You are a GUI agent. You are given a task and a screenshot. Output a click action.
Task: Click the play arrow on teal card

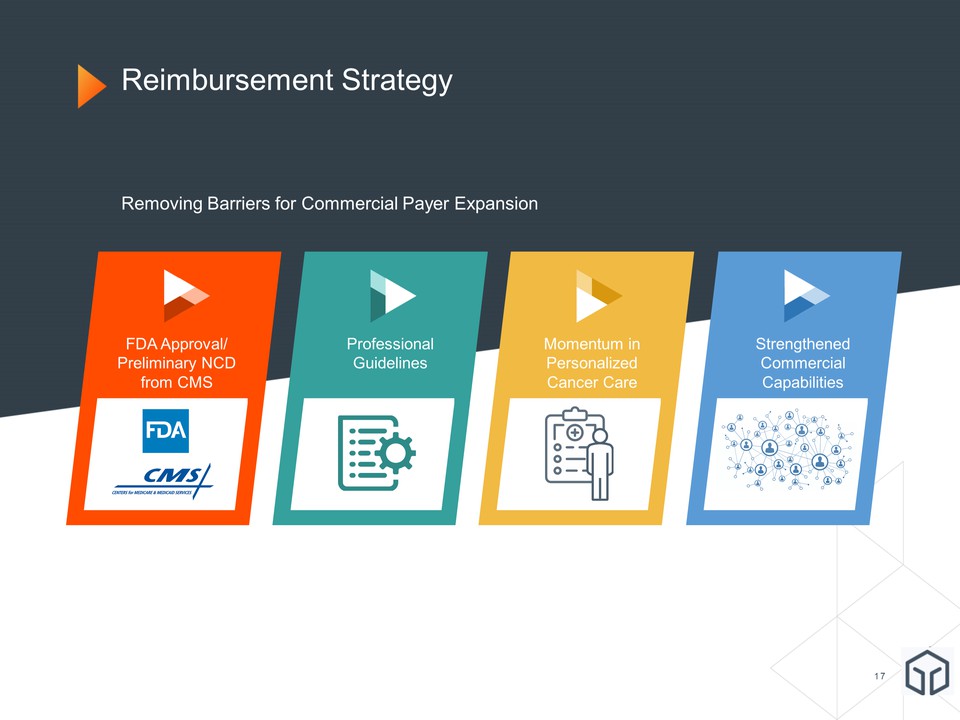coord(391,294)
